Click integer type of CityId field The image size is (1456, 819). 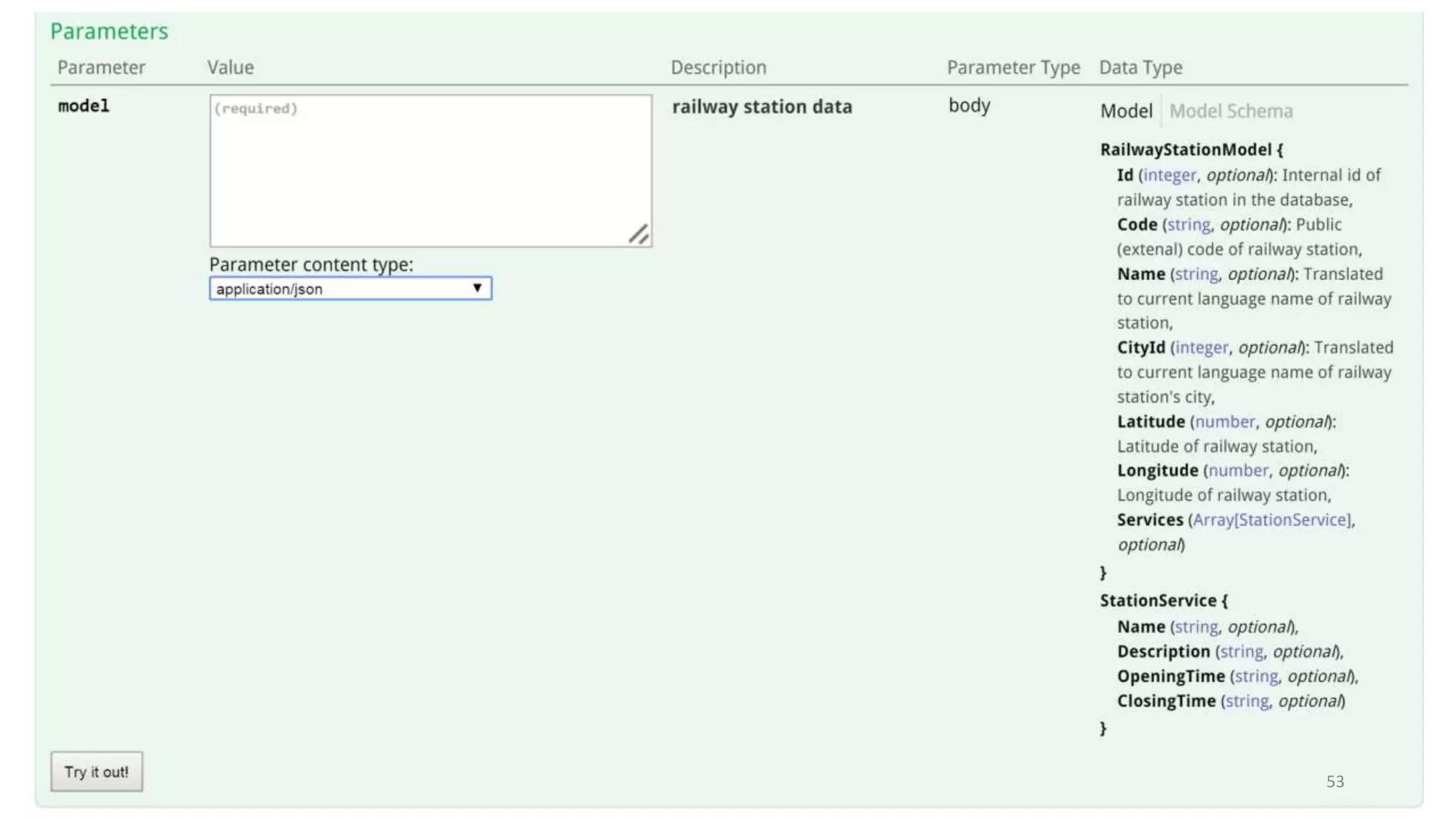click(1201, 348)
